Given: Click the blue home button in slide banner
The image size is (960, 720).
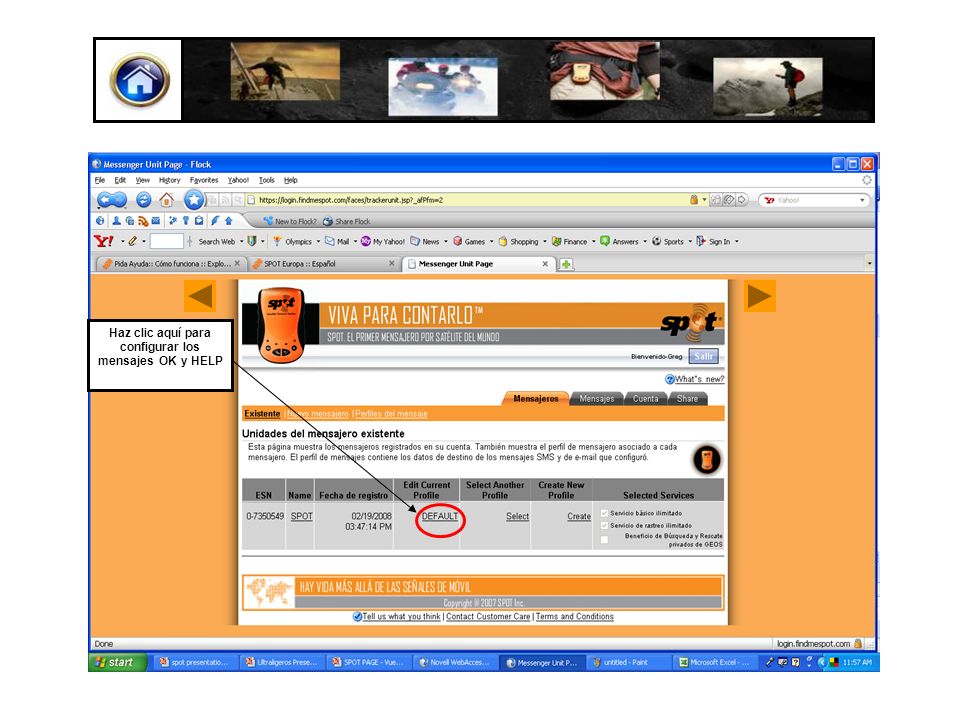Looking at the screenshot, I should tap(140, 80).
